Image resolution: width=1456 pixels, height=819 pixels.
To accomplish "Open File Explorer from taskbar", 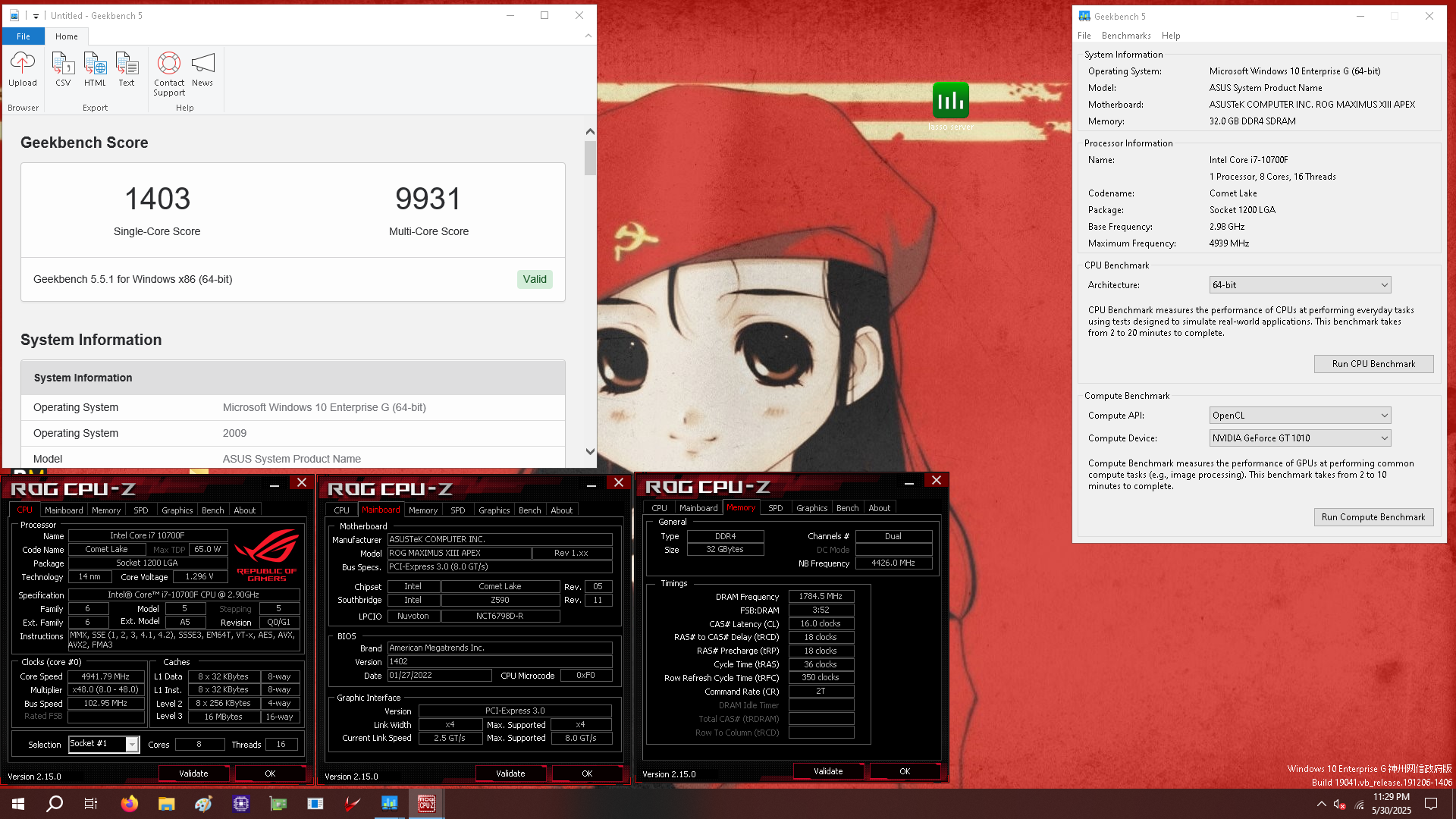I will pos(167,804).
